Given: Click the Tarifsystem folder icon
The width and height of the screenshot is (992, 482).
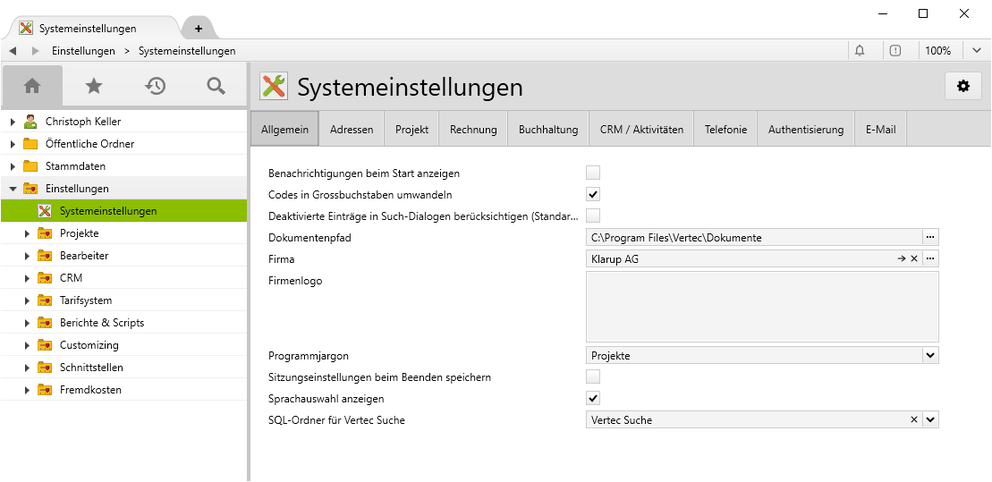Looking at the screenshot, I should point(45,300).
